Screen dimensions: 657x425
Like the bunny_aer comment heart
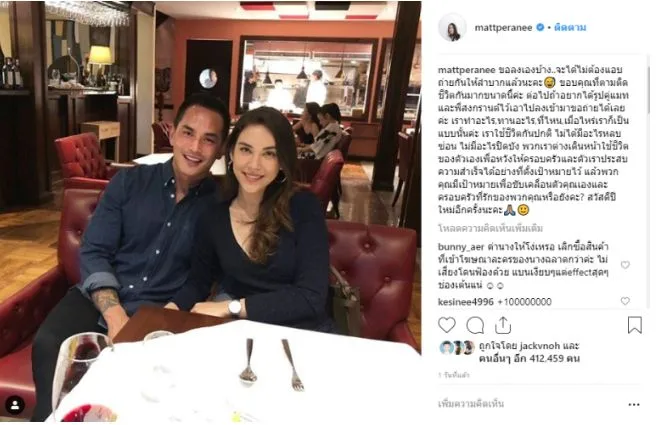pos(625,265)
